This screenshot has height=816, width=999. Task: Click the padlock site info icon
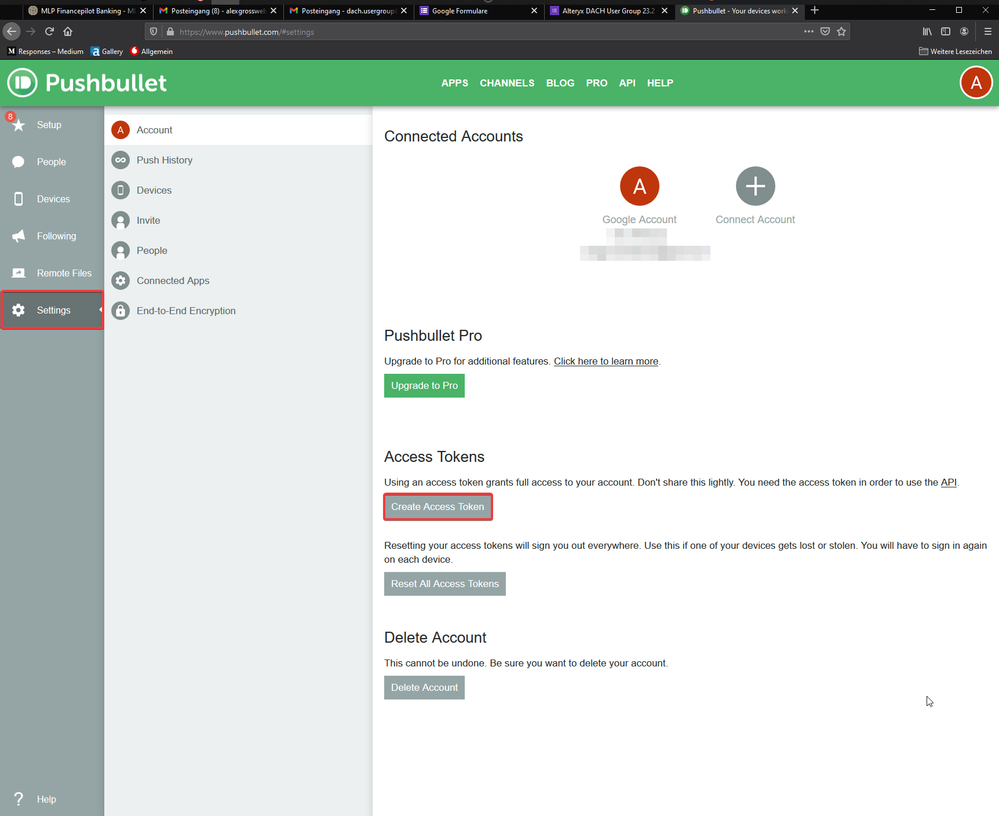[x=170, y=31]
